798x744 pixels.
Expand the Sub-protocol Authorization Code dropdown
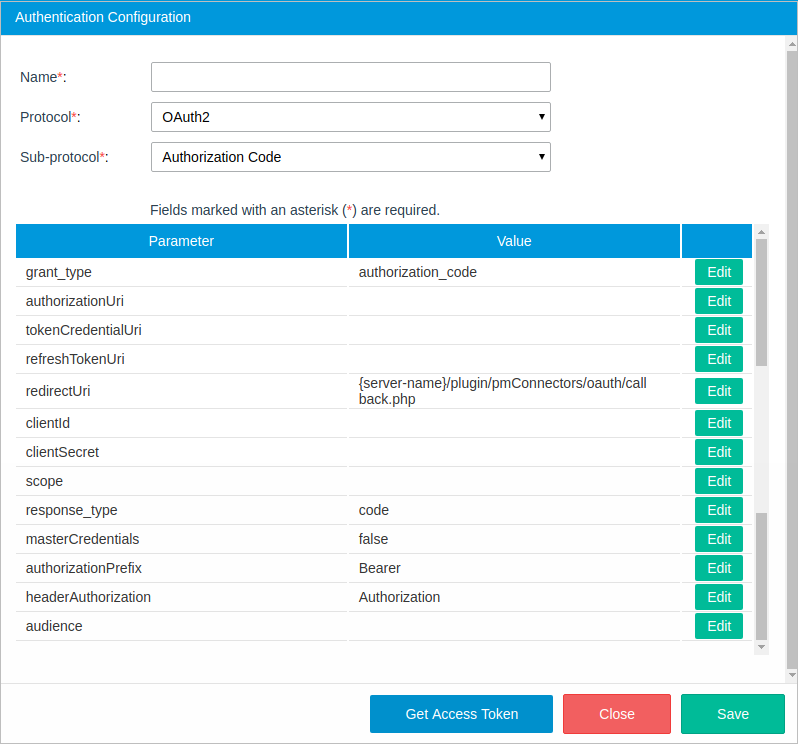(350, 157)
